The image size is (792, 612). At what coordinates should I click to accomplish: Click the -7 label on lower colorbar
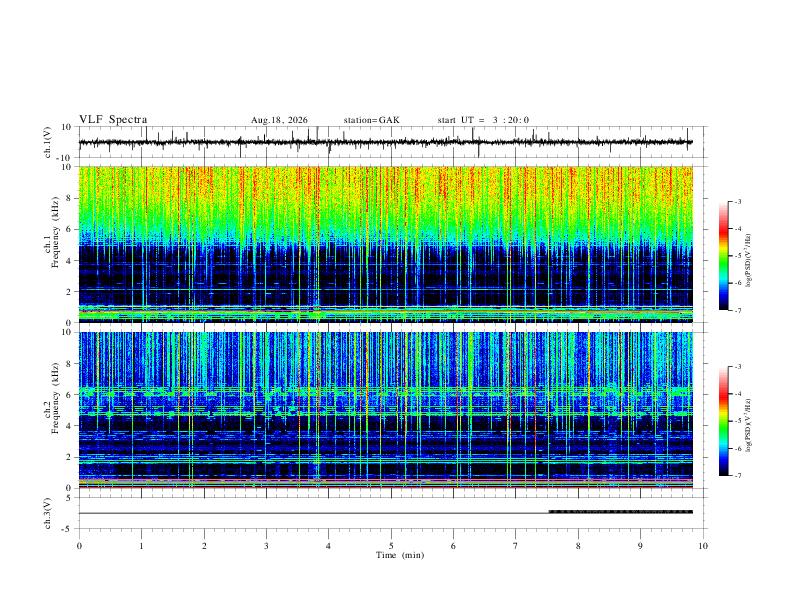737,476
